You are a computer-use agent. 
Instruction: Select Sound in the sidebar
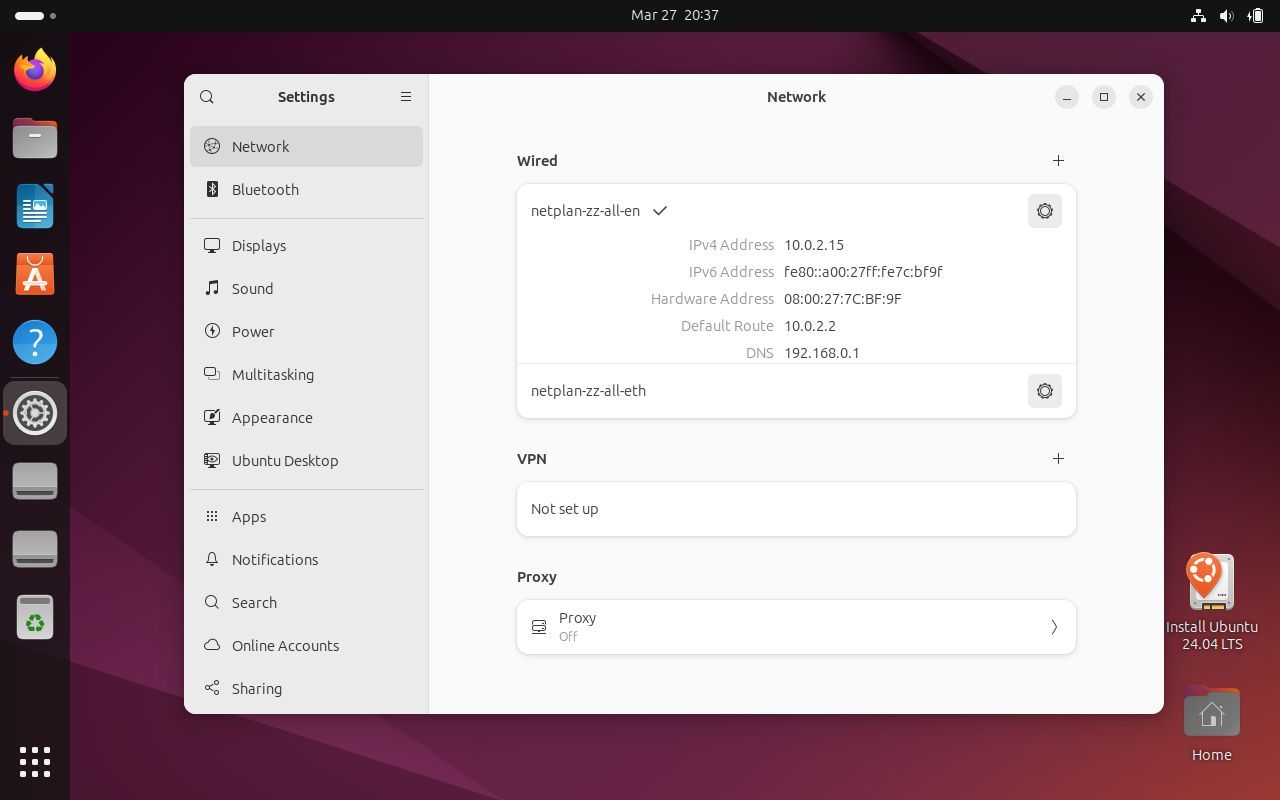252,289
